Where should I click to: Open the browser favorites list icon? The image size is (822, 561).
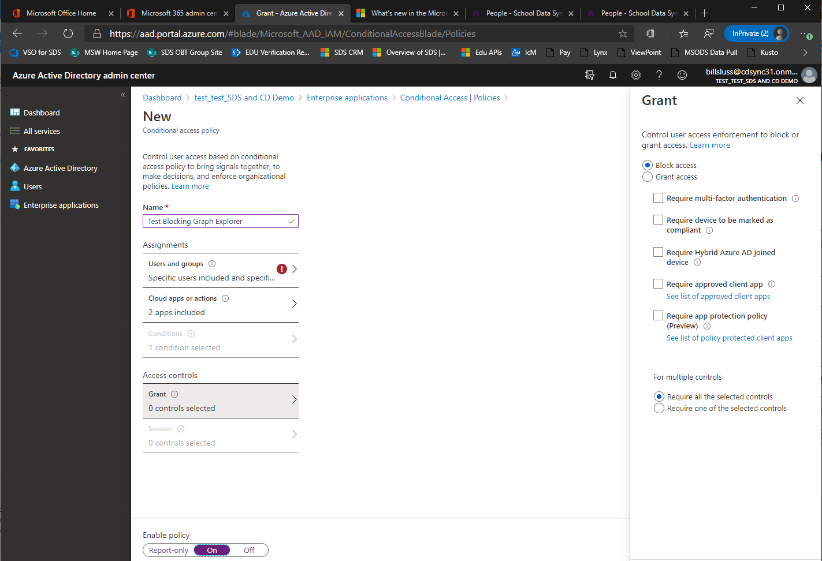683,34
